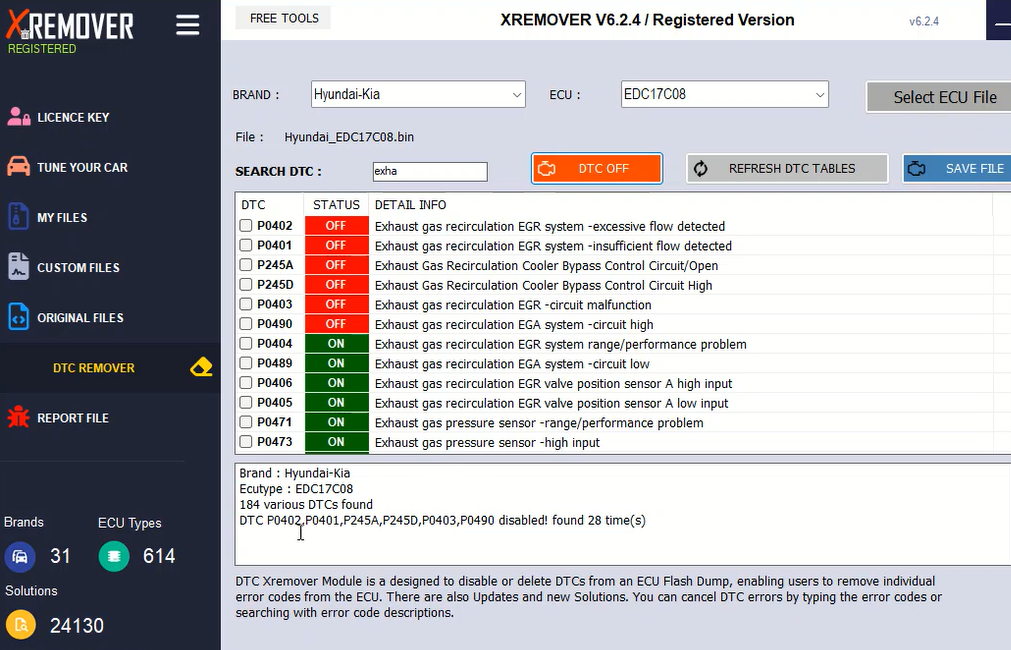Click the engine icon on Save File
Viewport: 1011px width, 650px height.
[916, 169]
